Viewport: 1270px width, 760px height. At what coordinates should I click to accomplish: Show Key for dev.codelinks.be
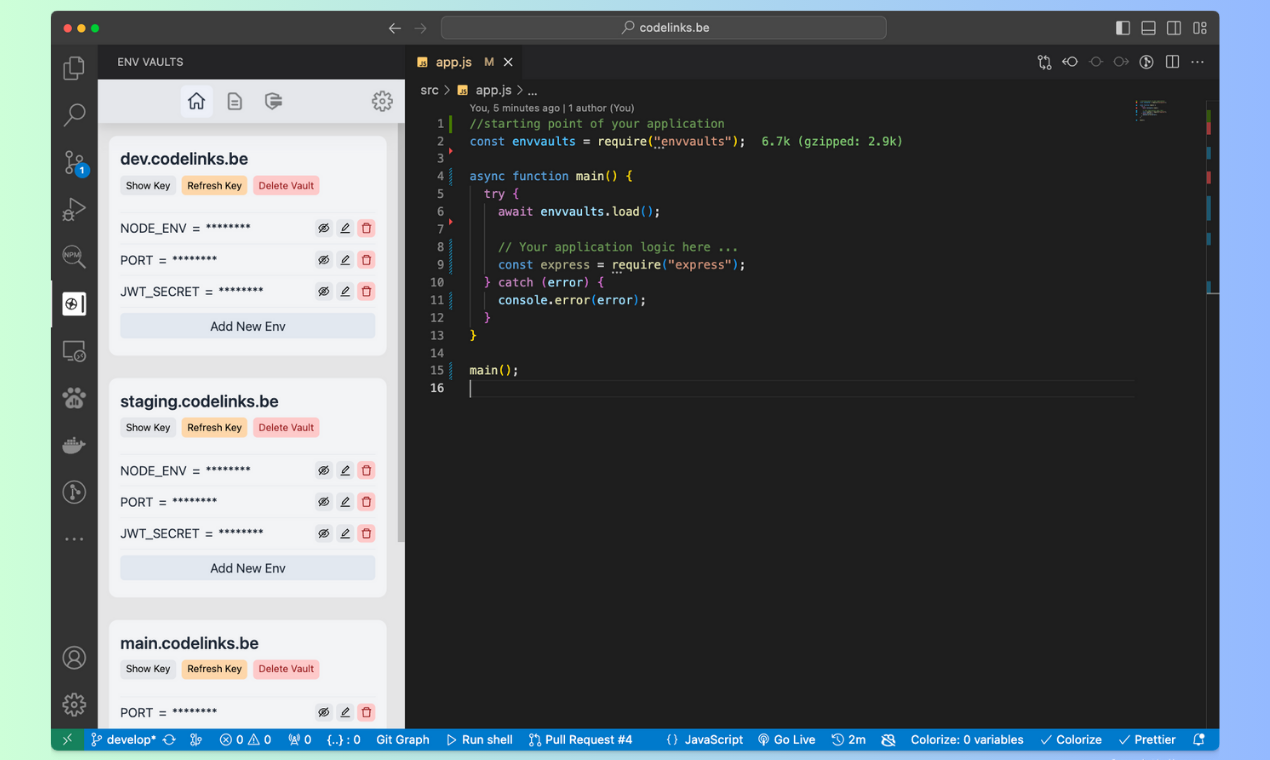pyautogui.click(x=148, y=185)
